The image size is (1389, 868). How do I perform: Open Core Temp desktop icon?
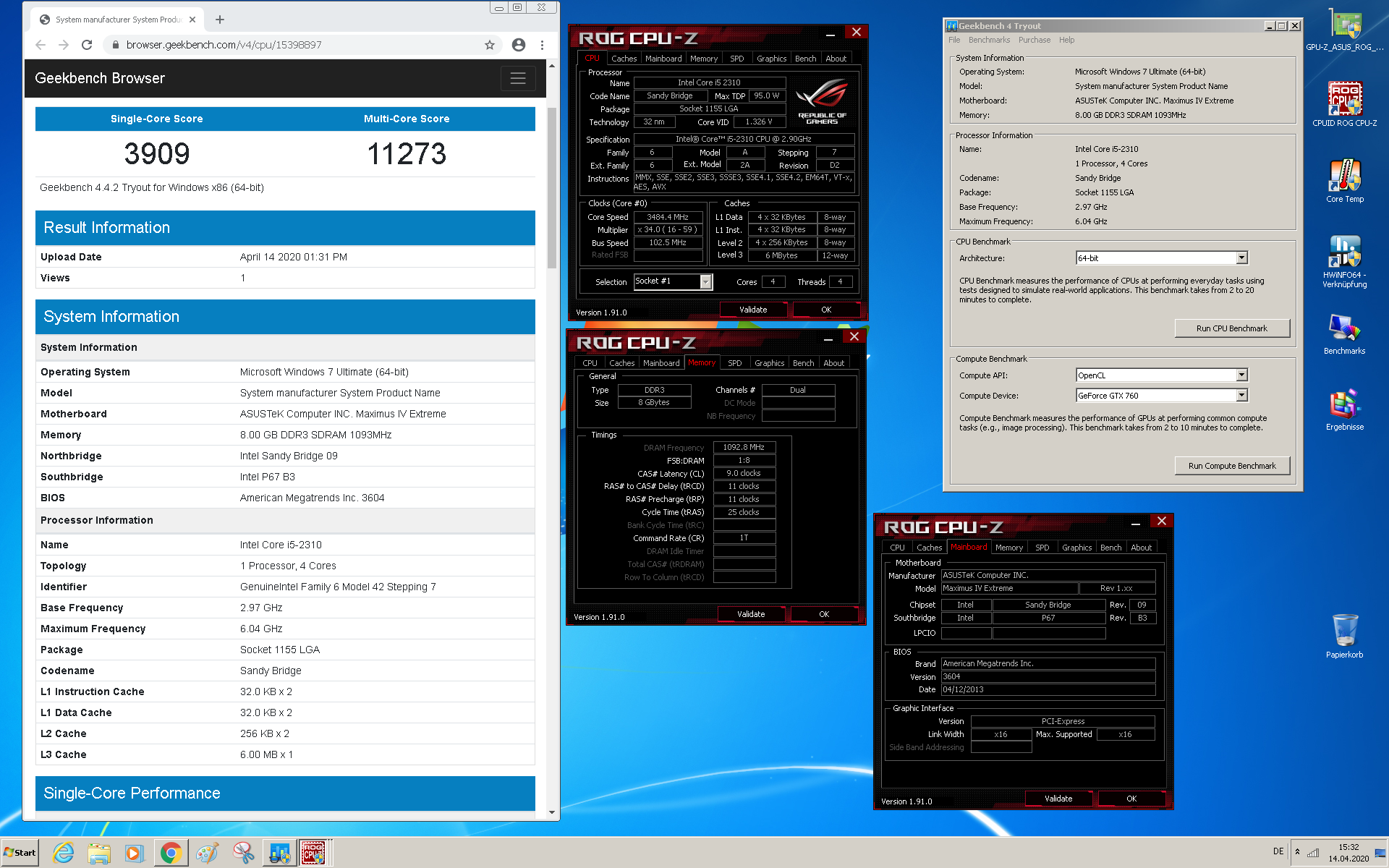(1345, 181)
